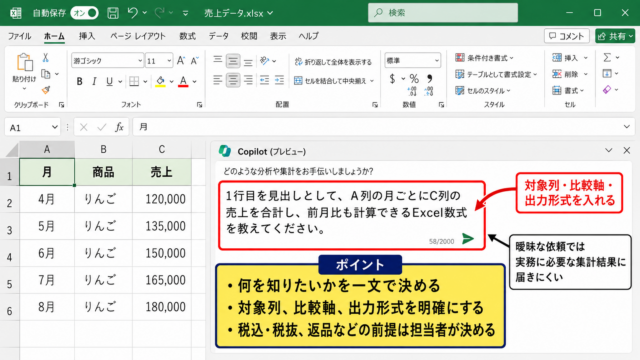Open the 売上データ.xlsx file name dropdown
This screenshot has height=360, width=640.
point(270,13)
